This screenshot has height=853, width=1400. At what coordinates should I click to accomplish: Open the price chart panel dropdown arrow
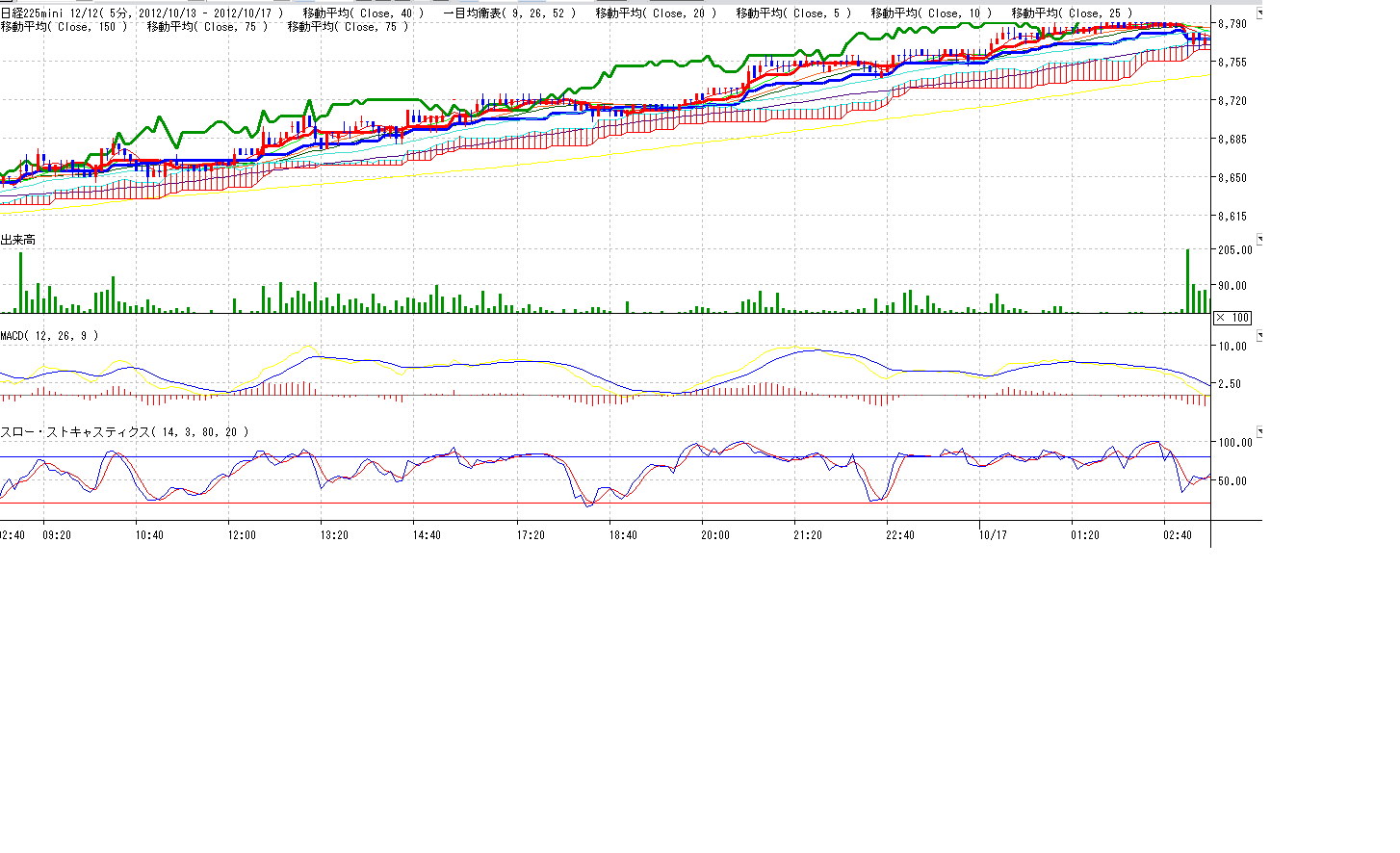(x=1259, y=13)
